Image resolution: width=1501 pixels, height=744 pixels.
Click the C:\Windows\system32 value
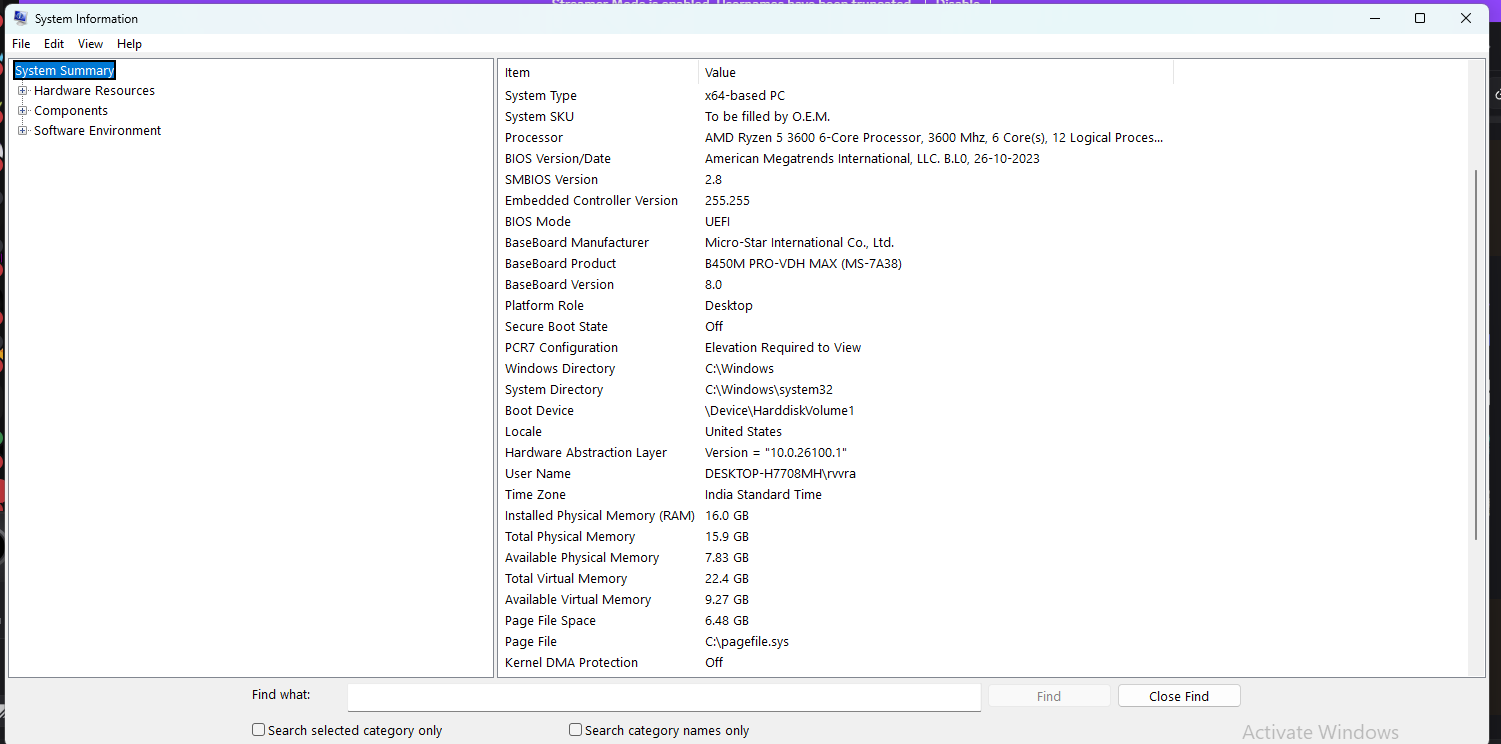click(769, 390)
